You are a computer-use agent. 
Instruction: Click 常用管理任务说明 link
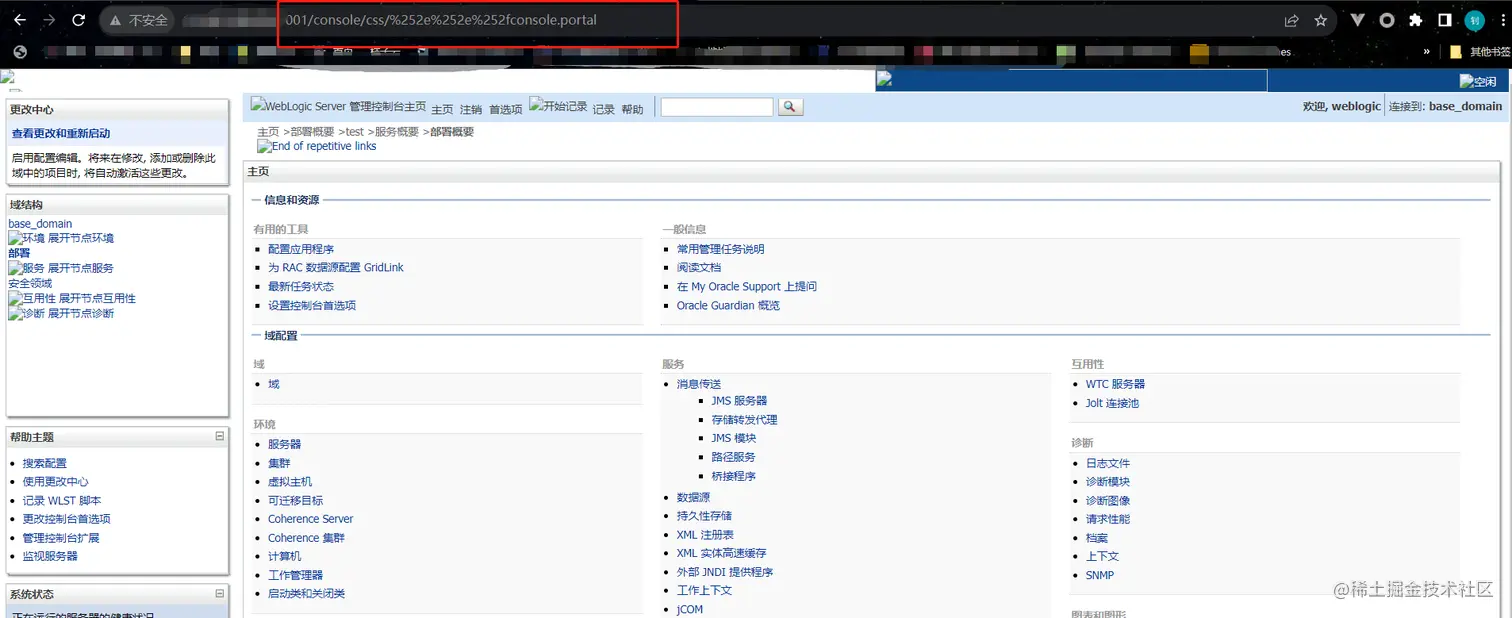[720, 249]
